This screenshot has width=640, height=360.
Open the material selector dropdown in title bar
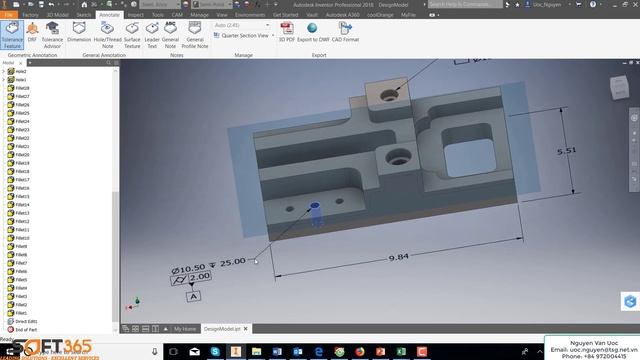click(x=178, y=4)
